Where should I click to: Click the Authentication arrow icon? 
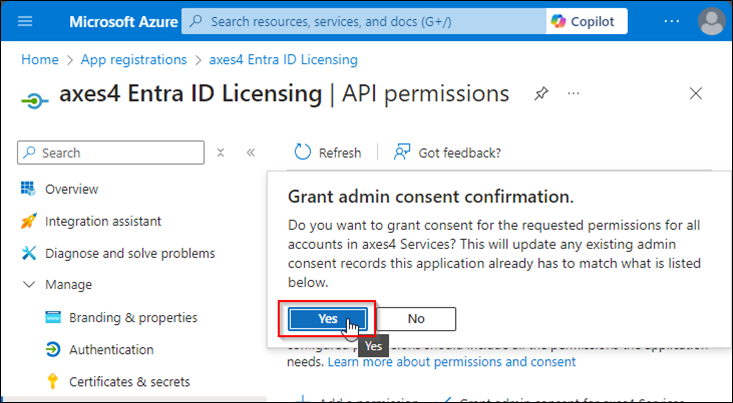click(53, 349)
